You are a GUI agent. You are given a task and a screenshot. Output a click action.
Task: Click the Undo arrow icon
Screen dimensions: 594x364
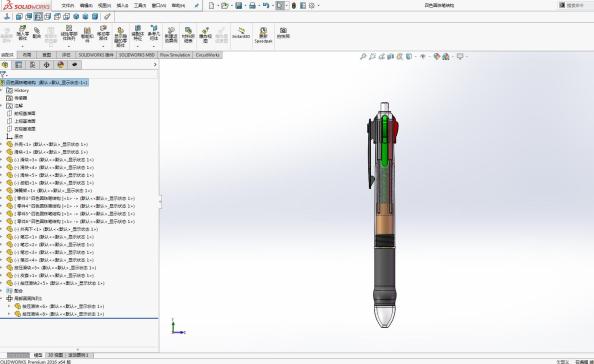(266, 5)
